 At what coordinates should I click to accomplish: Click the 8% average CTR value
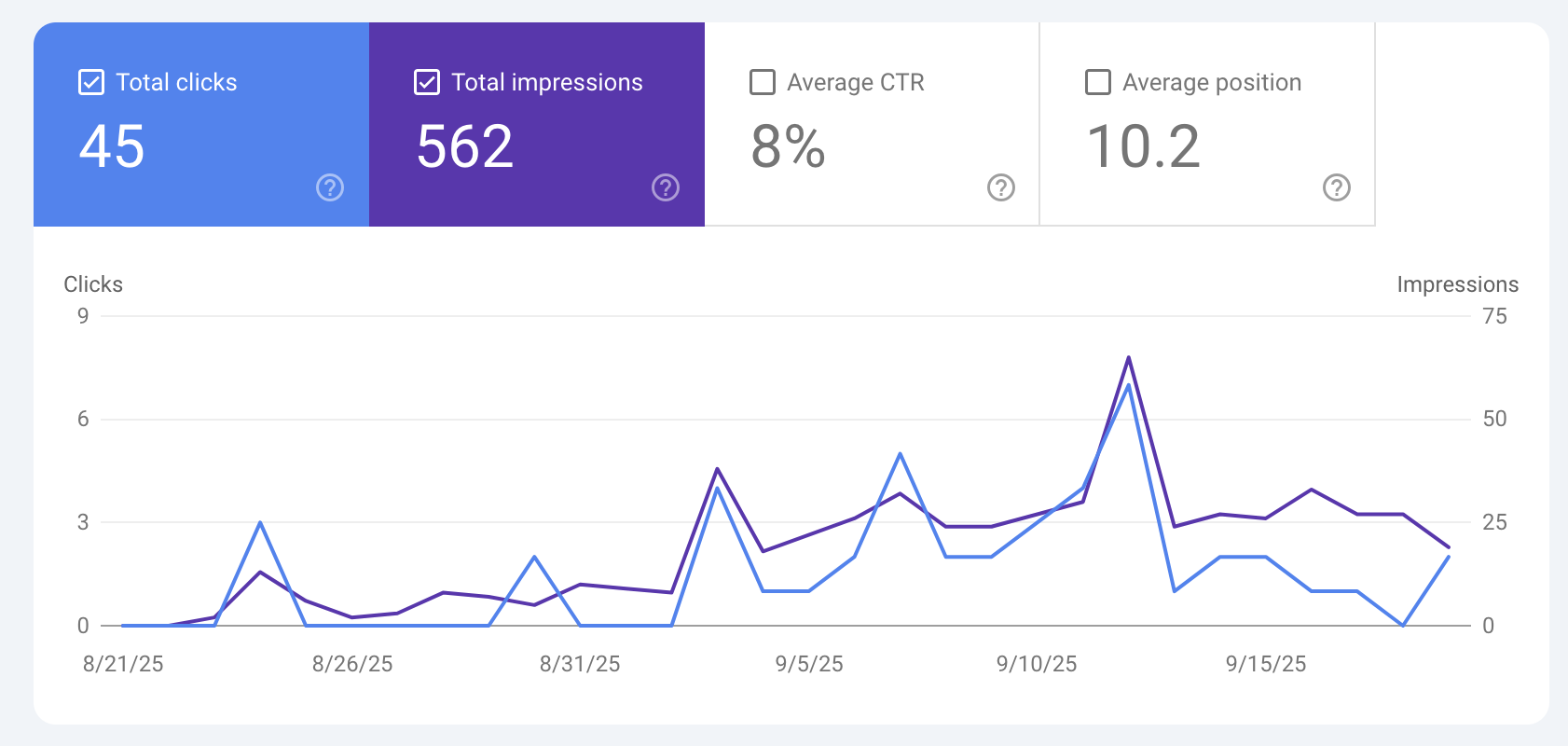[x=788, y=147]
